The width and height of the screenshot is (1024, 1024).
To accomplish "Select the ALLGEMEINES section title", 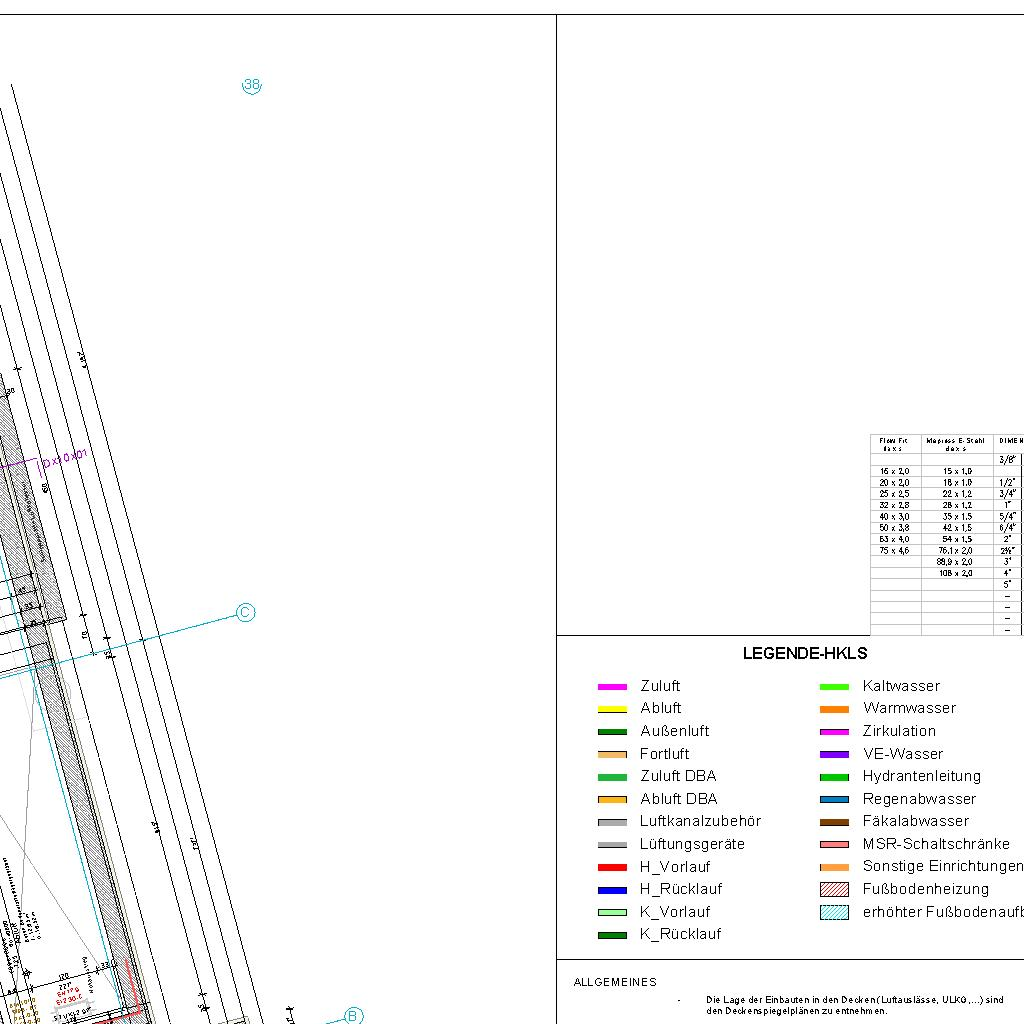I will (615, 982).
